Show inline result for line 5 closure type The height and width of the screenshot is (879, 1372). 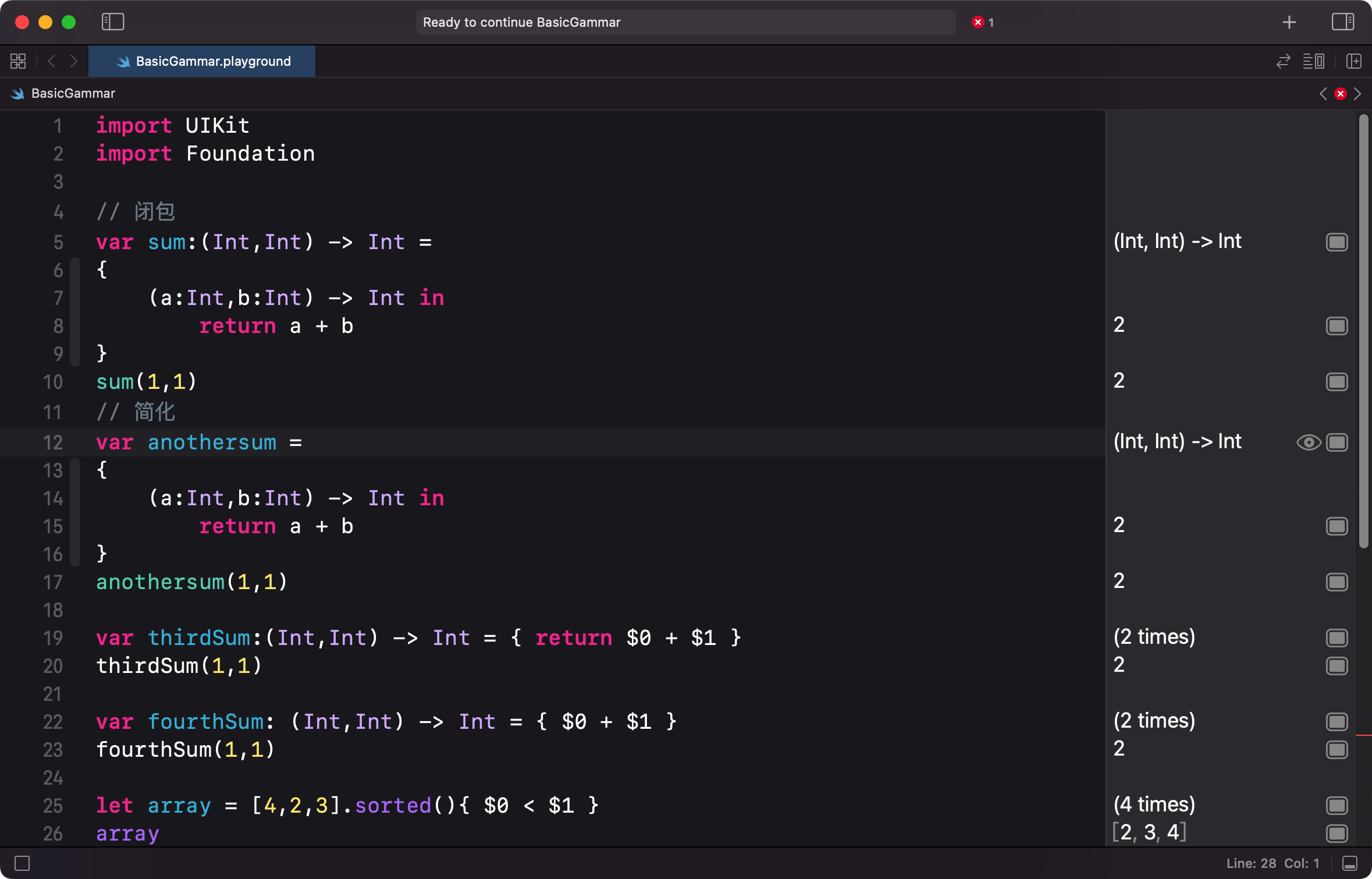tap(1337, 242)
